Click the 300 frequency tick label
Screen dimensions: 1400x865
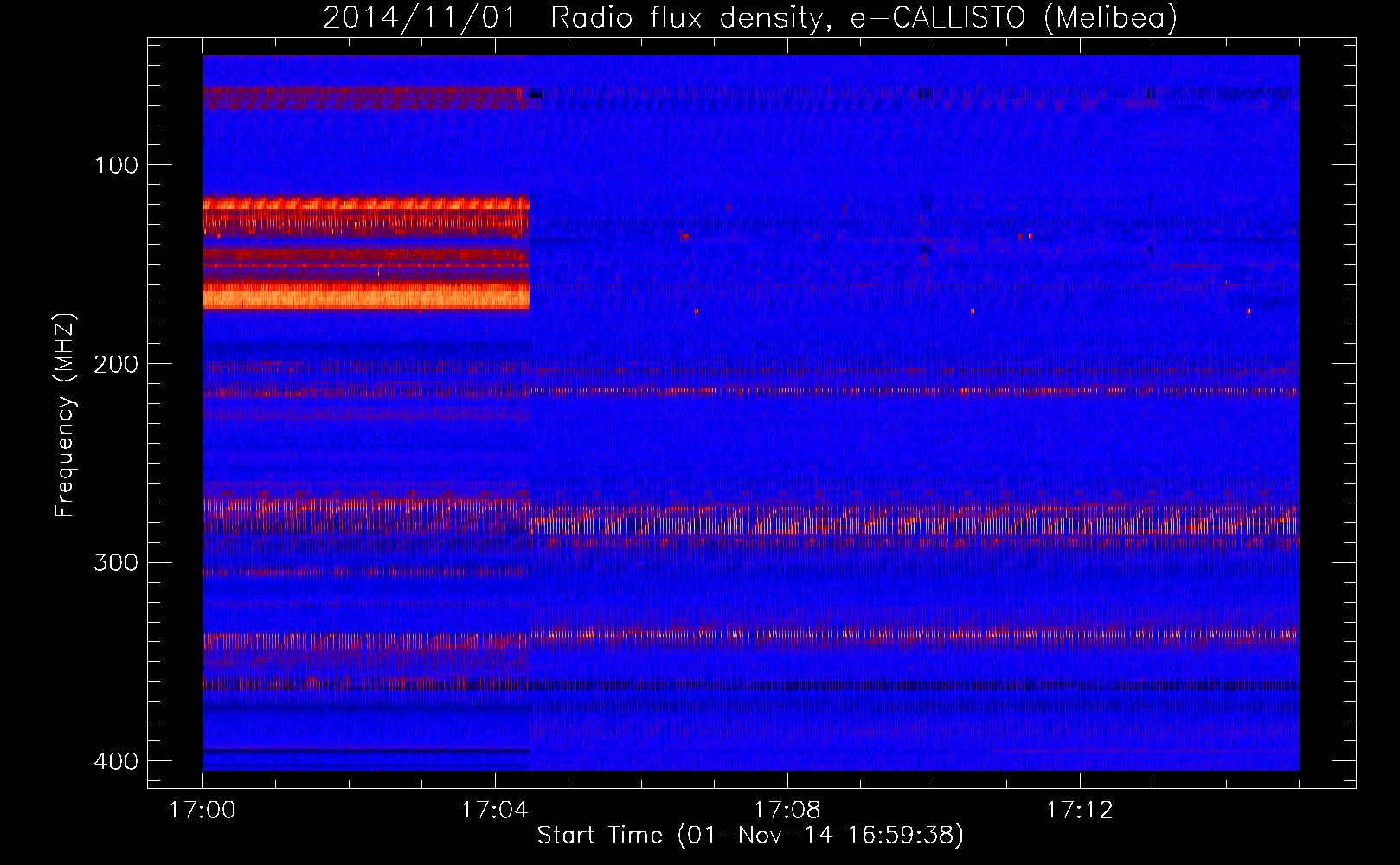pos(116,563)
